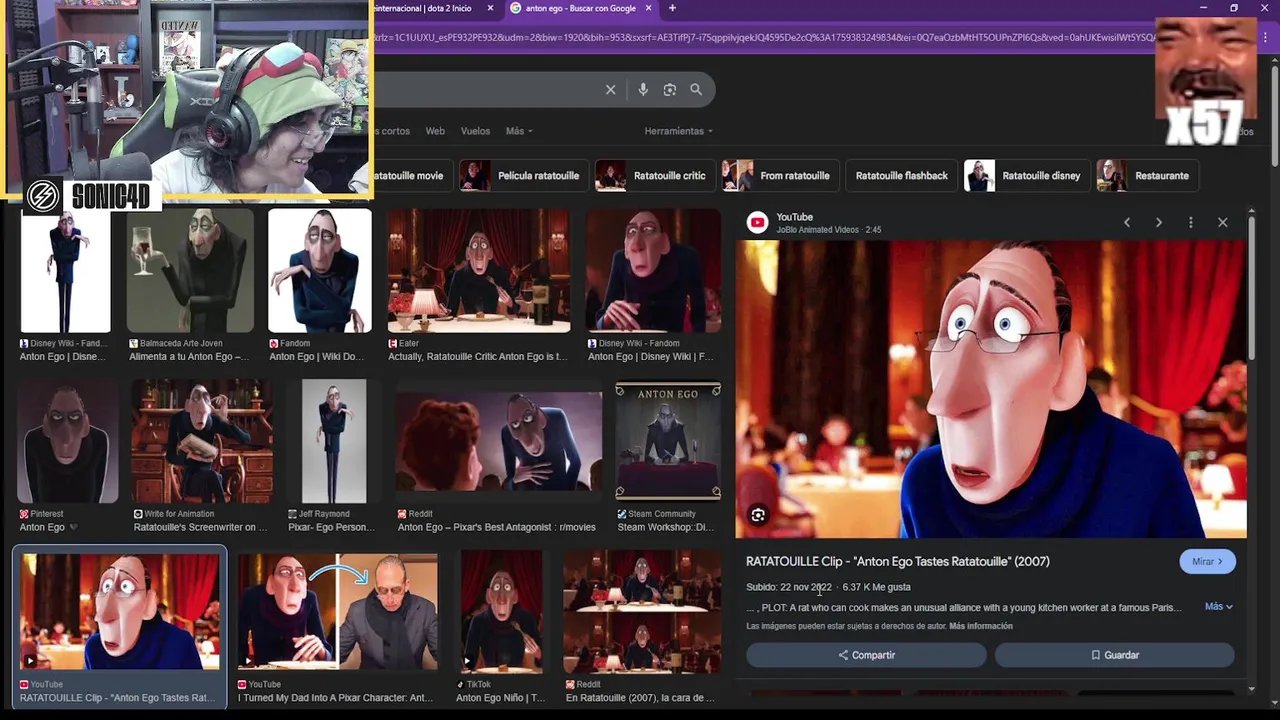Close the 'anton ego - Buscar con Google' tab
1280x720 pixels.
point(648,8)
